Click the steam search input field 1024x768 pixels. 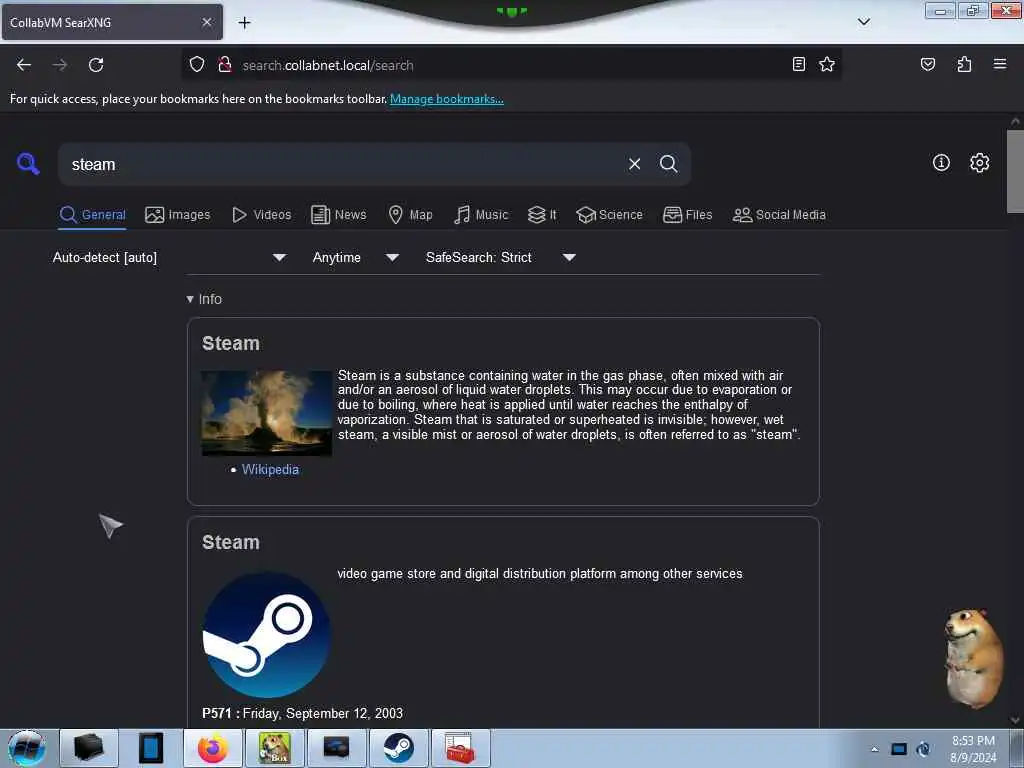340,165
